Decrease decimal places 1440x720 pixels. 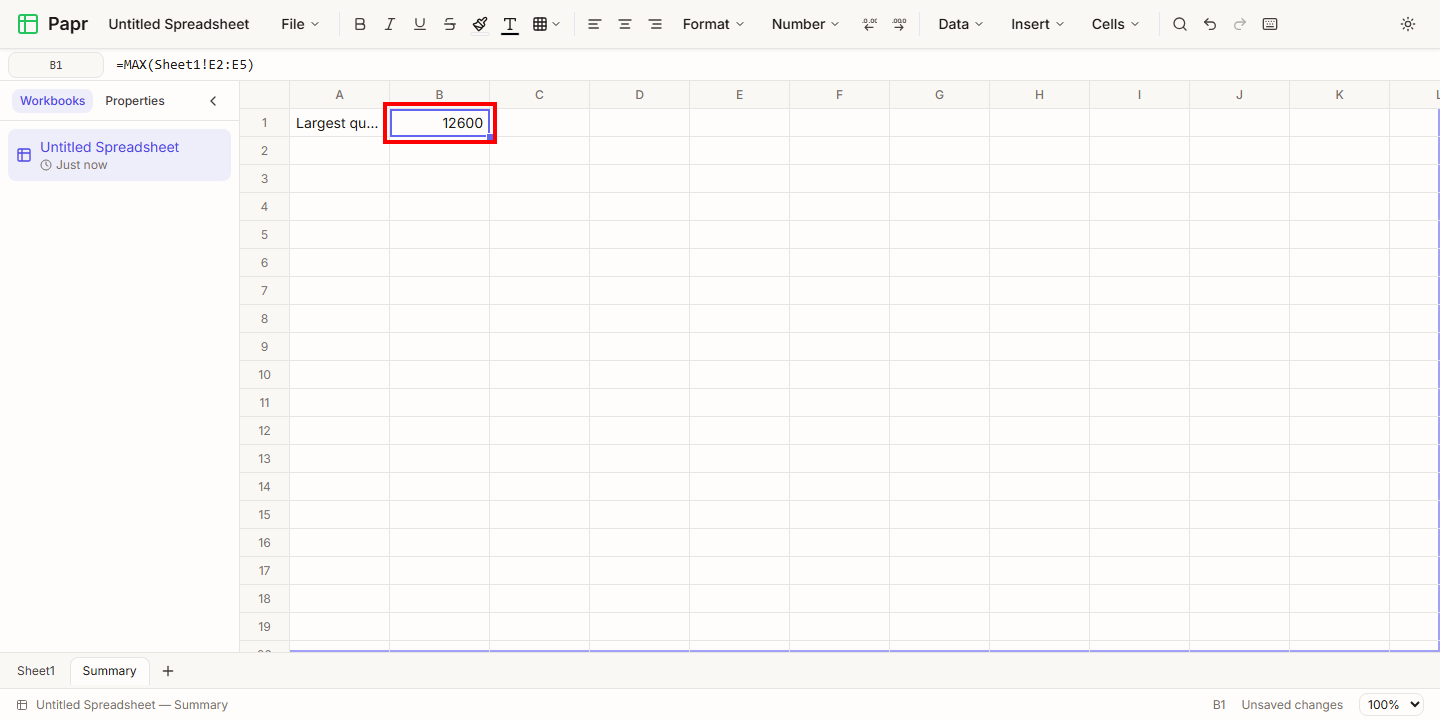point(870,24)
